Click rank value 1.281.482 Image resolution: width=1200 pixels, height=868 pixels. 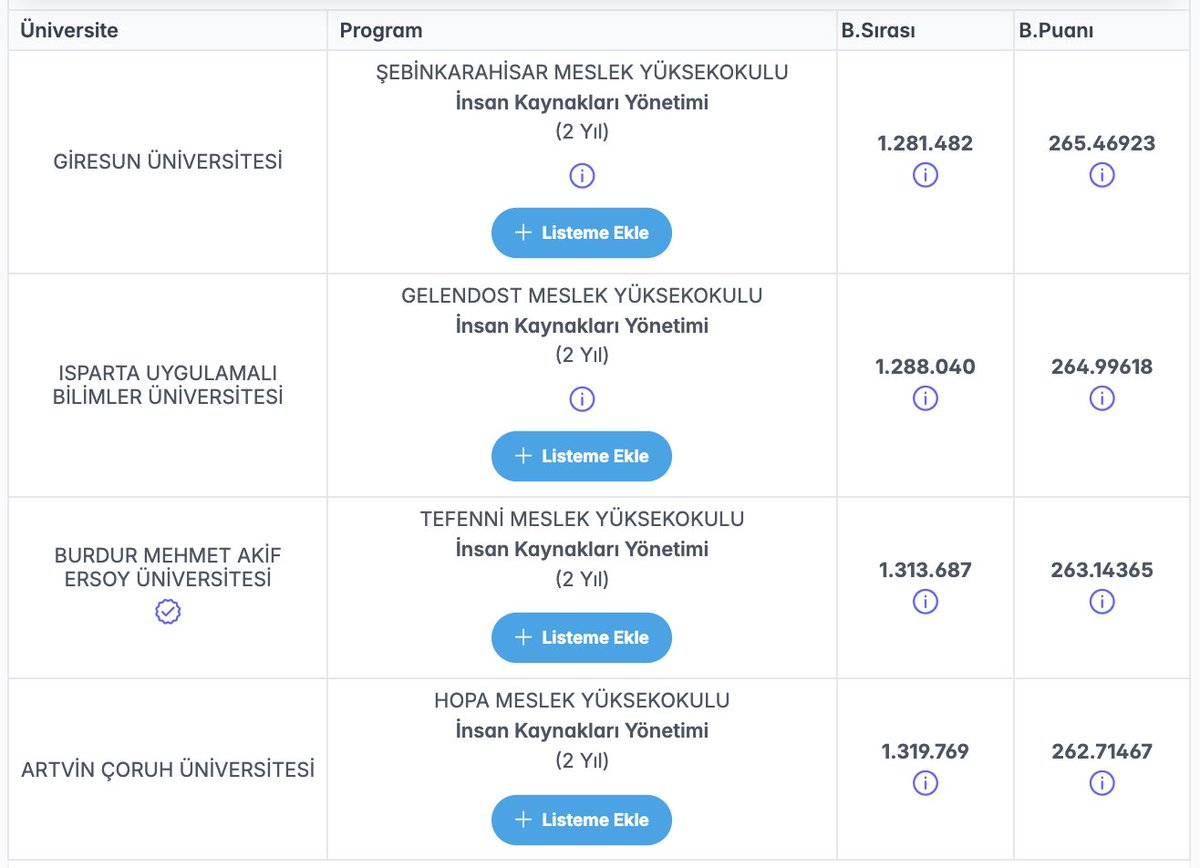point(925,144)
